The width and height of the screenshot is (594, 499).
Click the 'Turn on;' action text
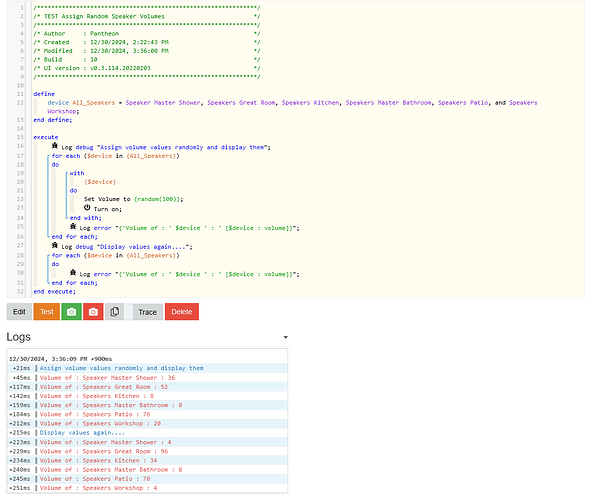pos(108,209)
